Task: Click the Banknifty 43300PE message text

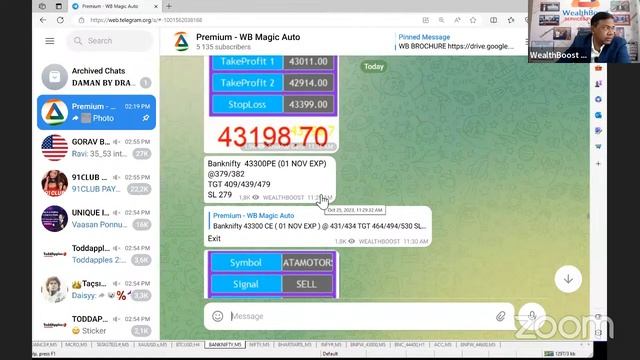Action: (x=267, y=179)
